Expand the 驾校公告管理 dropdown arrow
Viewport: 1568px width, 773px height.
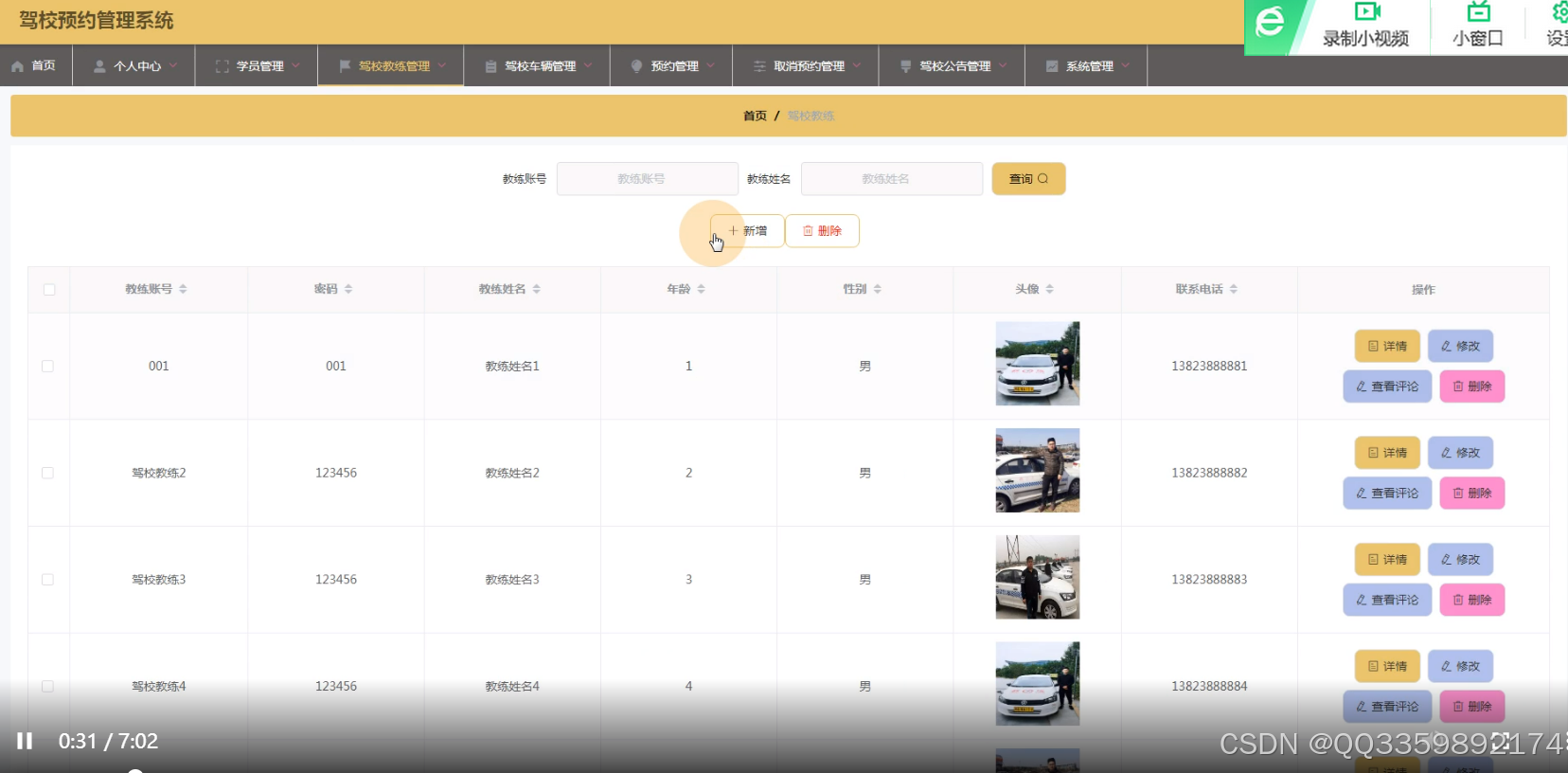(1003, 65)
